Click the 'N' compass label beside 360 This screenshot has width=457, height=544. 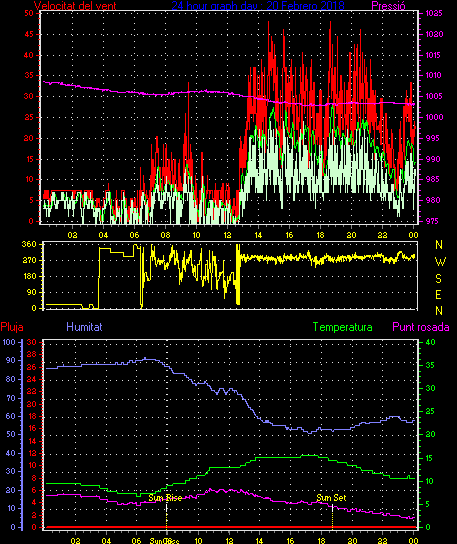tap(439, 245)
